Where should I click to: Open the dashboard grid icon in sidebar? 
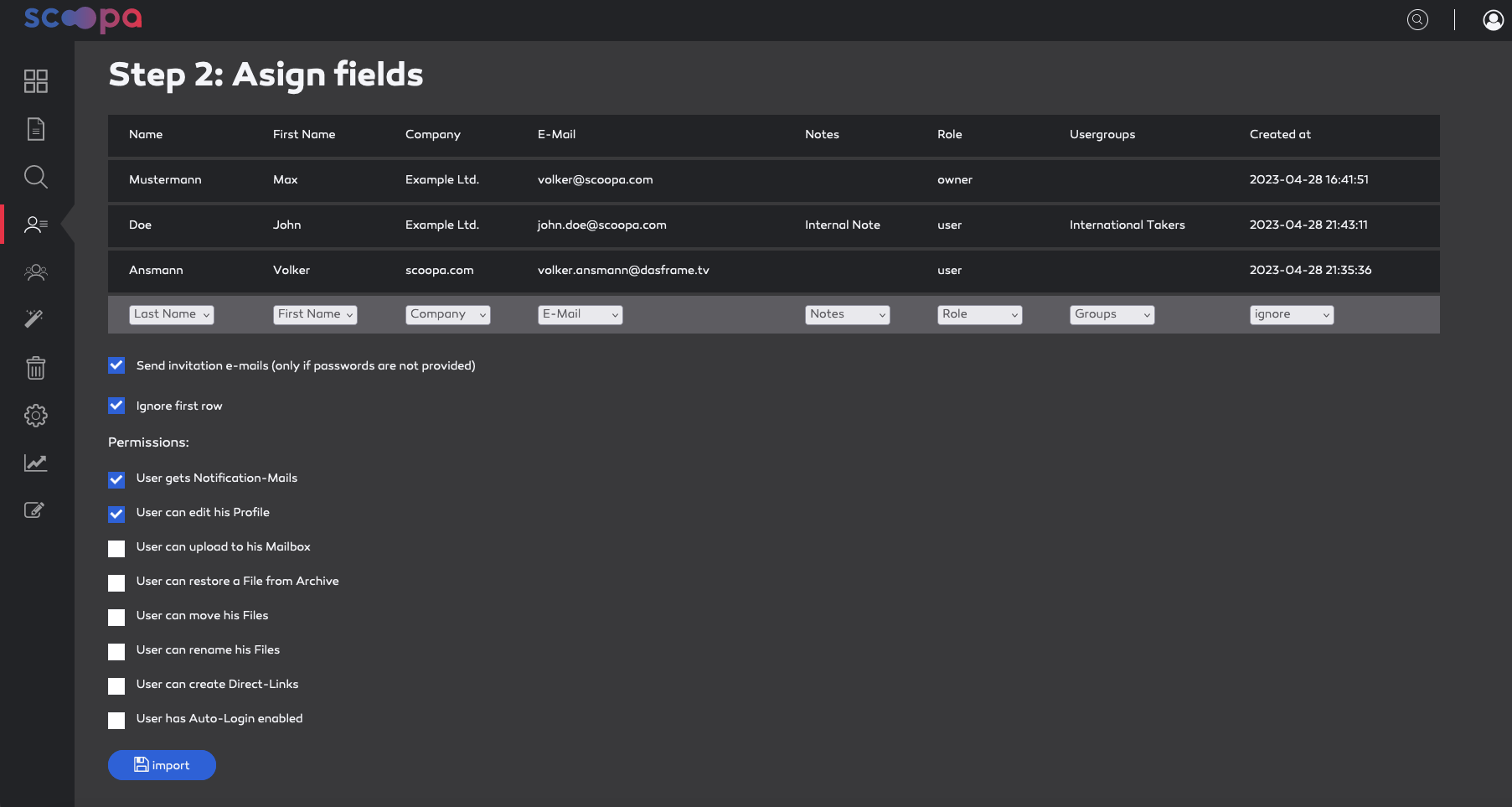tap(36, 81)
